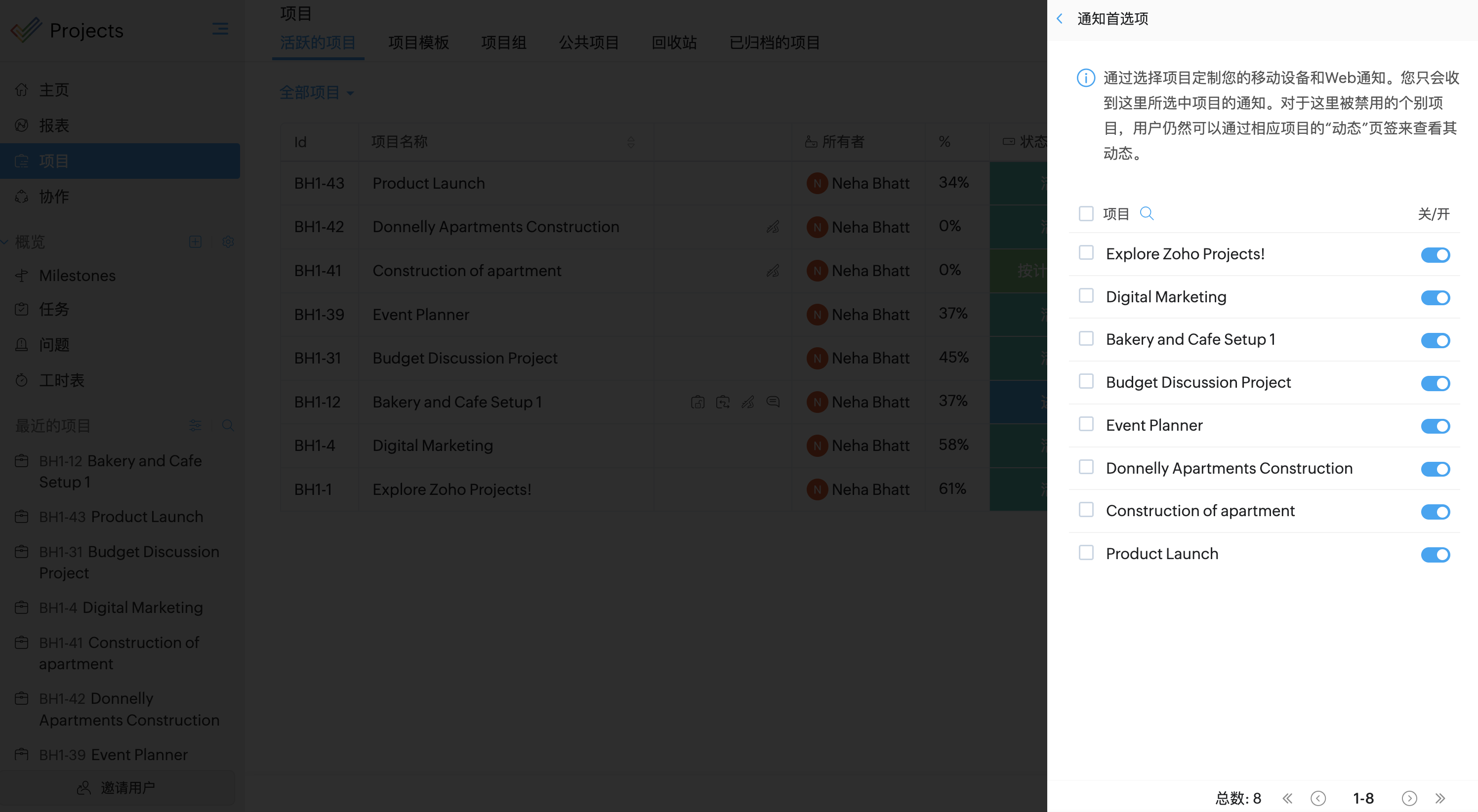Viewport: 1478px width, 812px height.
Task: Jump to first page double-arrow icon
Action: coord(1287,798)
